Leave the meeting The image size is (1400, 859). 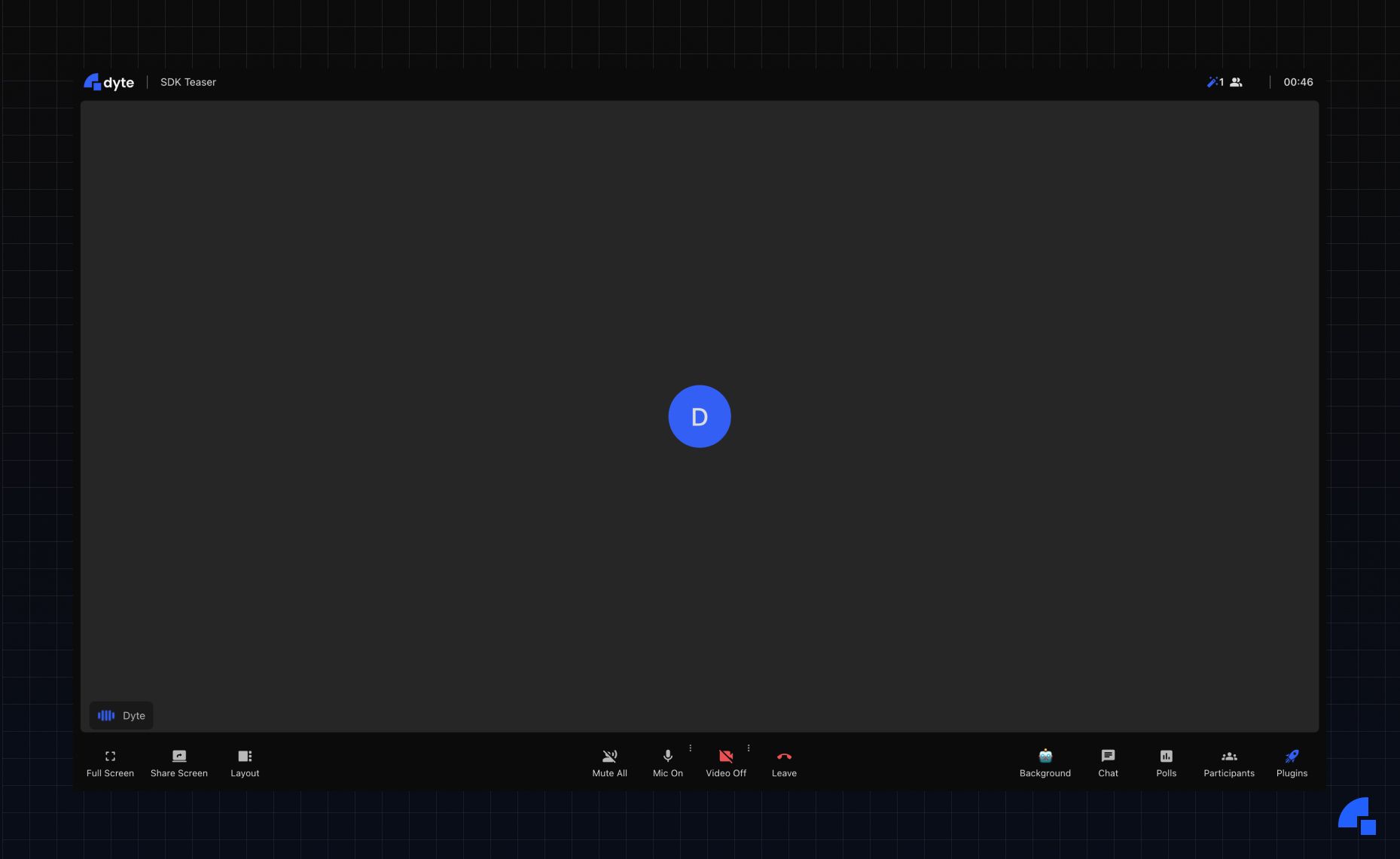pos(784,763)
